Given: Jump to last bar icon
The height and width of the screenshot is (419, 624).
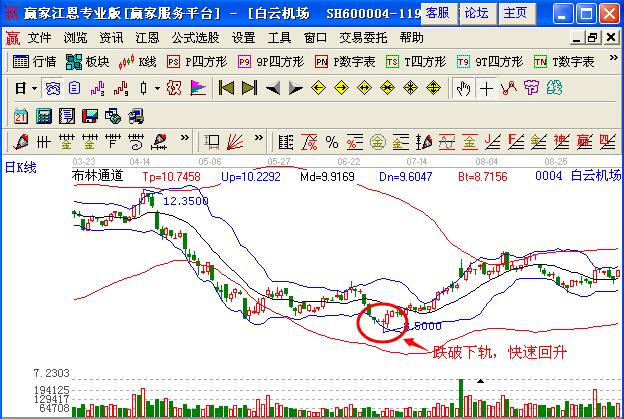Looking at the screenshot, I should [x=250, y=88].
